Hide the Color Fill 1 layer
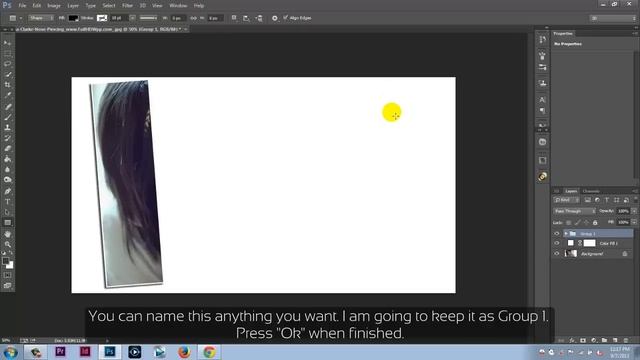 (557, 243)
